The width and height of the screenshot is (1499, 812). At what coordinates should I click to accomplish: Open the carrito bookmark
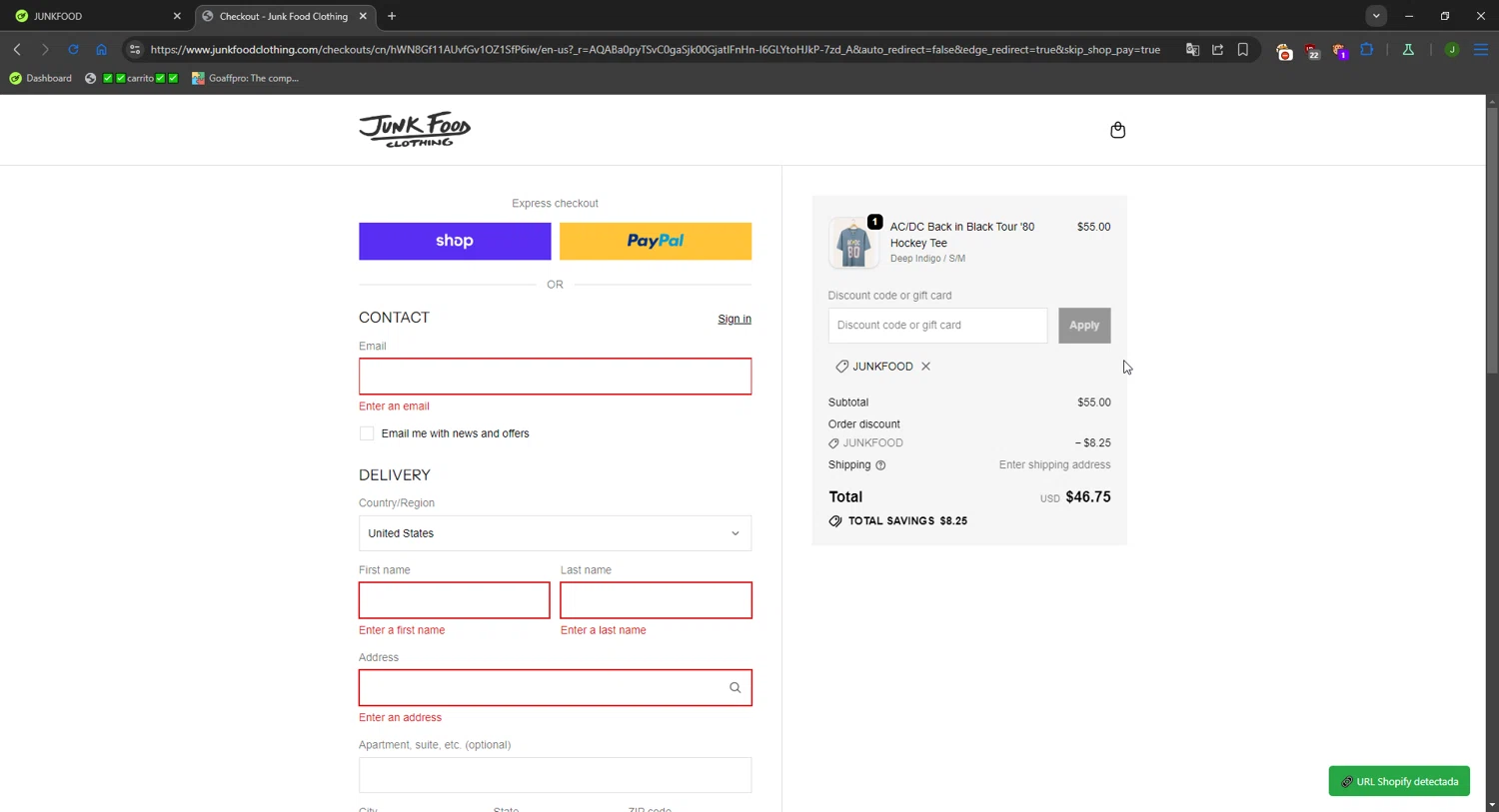coord(132,78)
